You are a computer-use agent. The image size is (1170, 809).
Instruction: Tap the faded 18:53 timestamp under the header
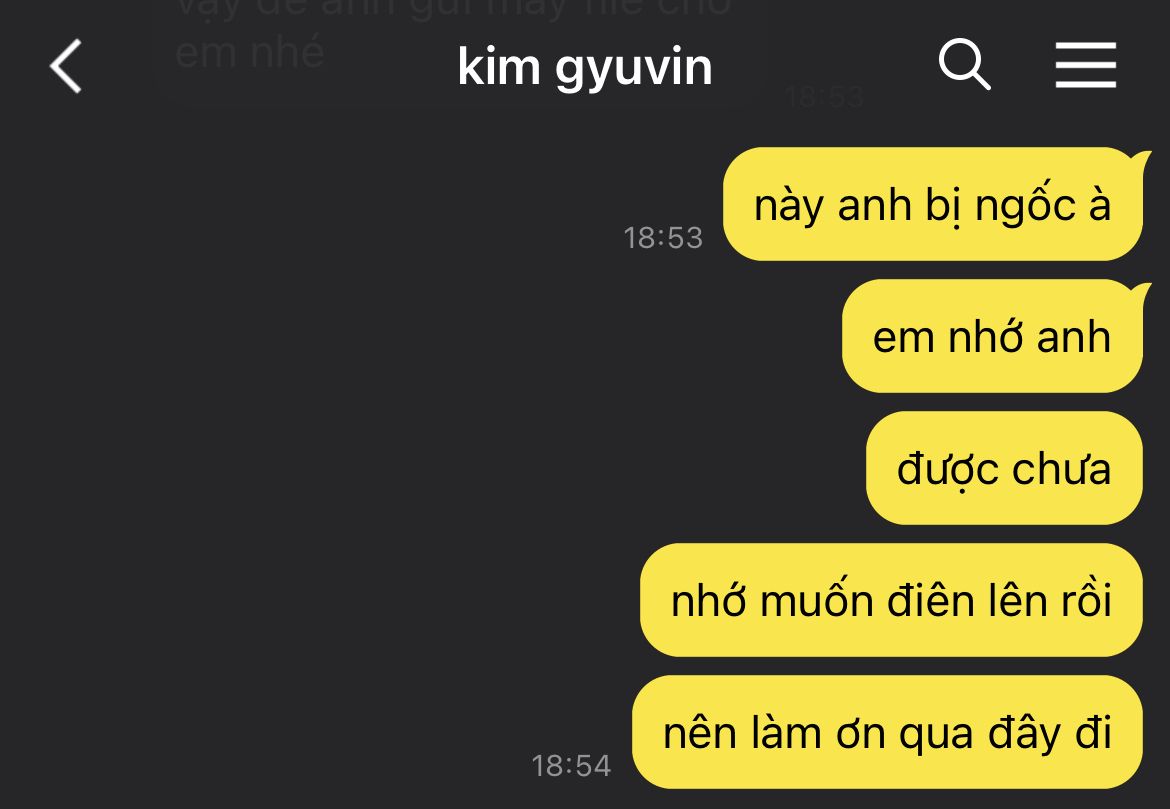(x=825, y=97)
